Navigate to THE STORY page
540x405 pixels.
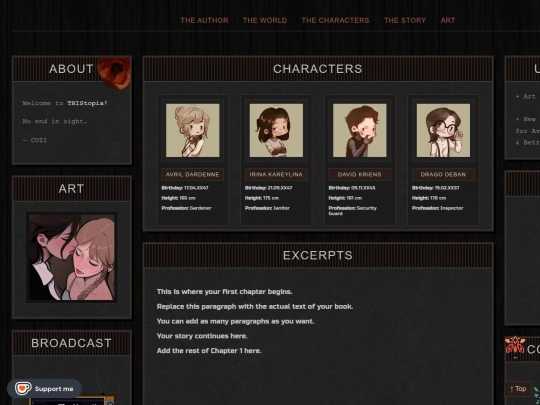(x=405, y=20)
